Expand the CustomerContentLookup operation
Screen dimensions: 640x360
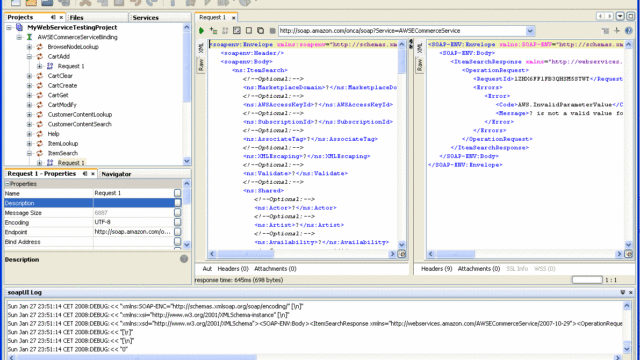click(x=29, y=115)
